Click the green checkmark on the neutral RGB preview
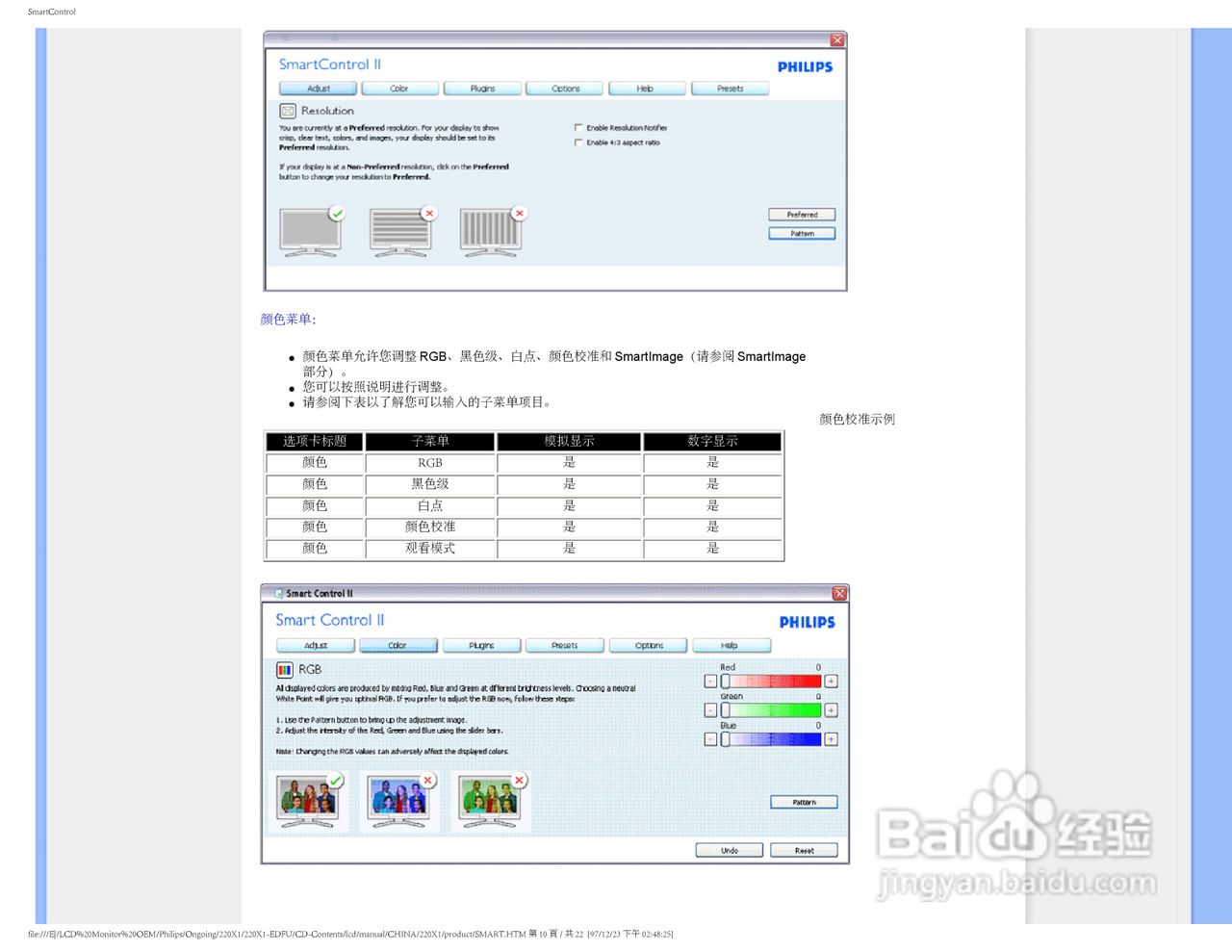 tap(335, 780)
